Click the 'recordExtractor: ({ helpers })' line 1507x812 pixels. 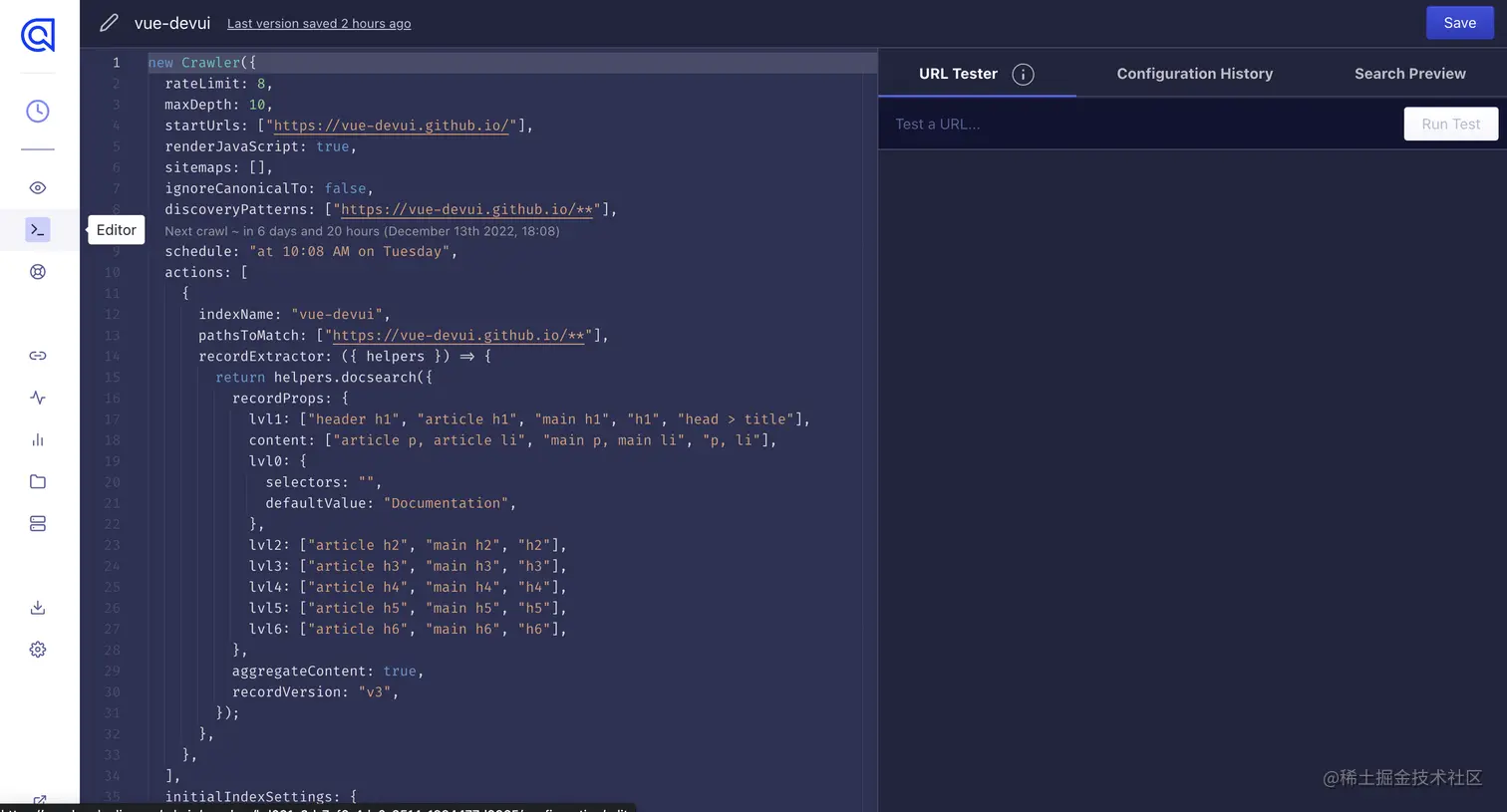click(x=345, y=356)
